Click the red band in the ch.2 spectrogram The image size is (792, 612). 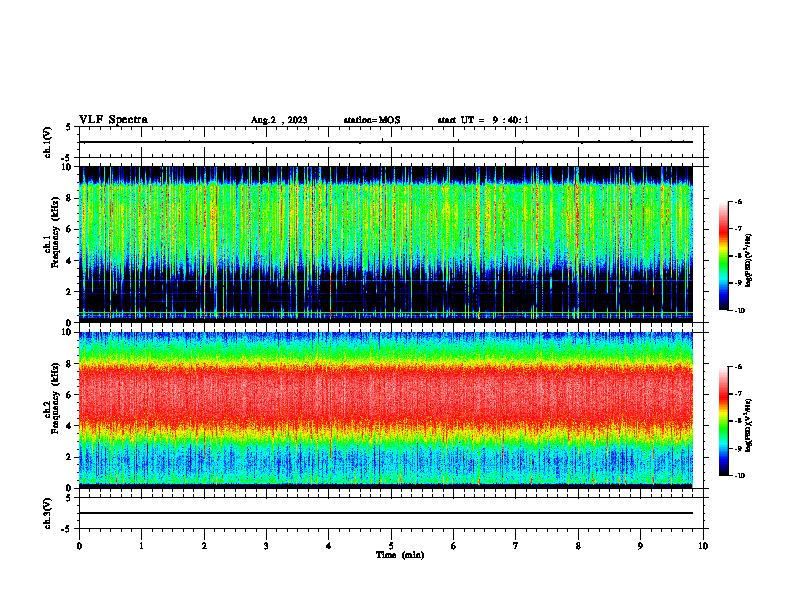[x=386, y=394]
